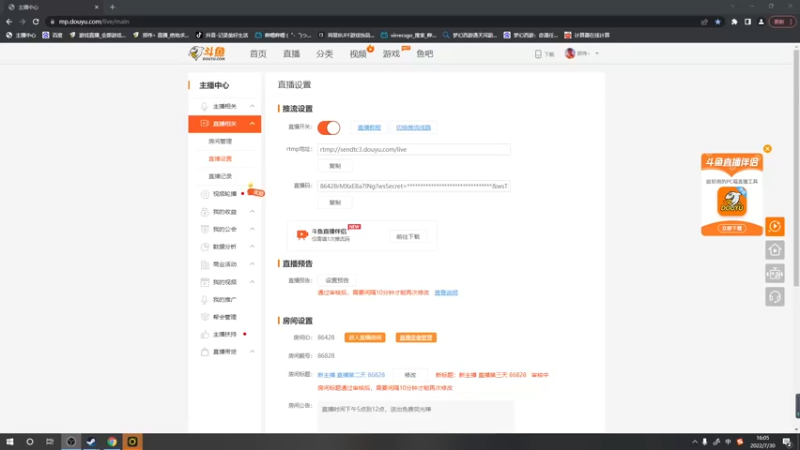Click the 粉丝管理 sidebar icon

pyautogui.click(x=205, y=317)
